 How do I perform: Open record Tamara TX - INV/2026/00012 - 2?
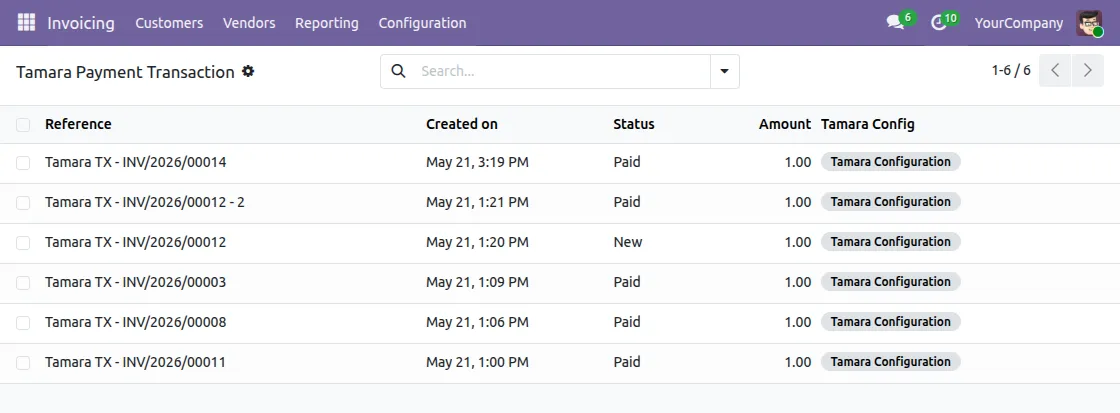pyautogui.click(x=144, y=202)
